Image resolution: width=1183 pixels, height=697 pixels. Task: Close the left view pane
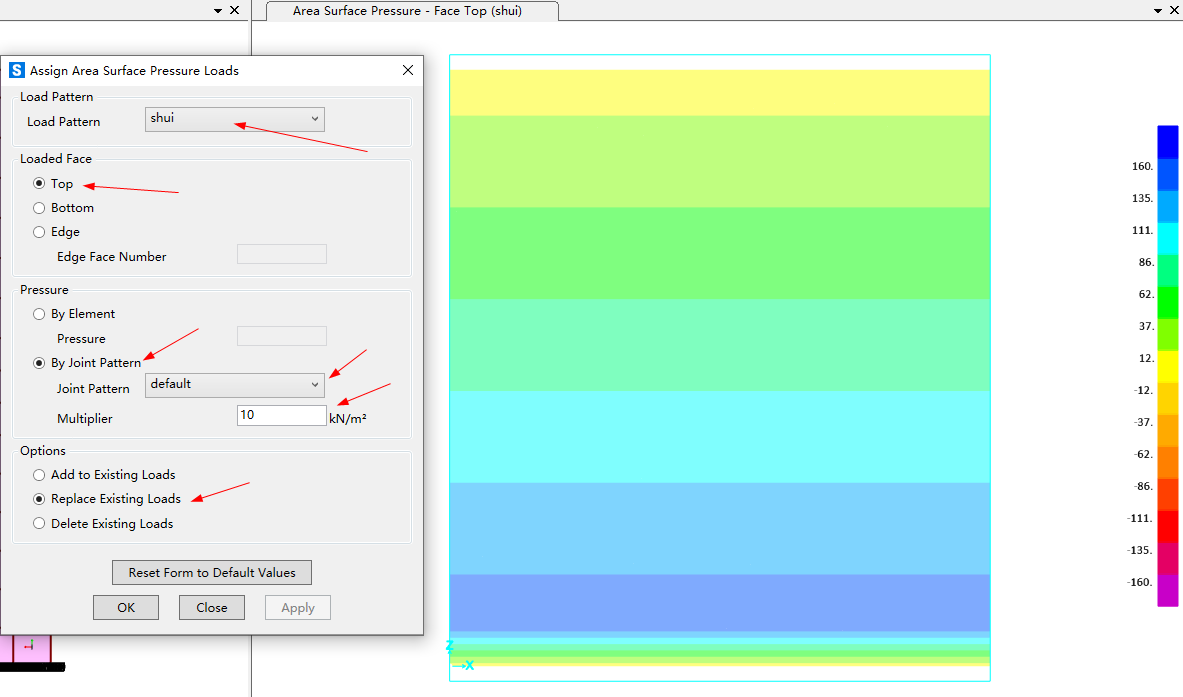pos(235,10)
